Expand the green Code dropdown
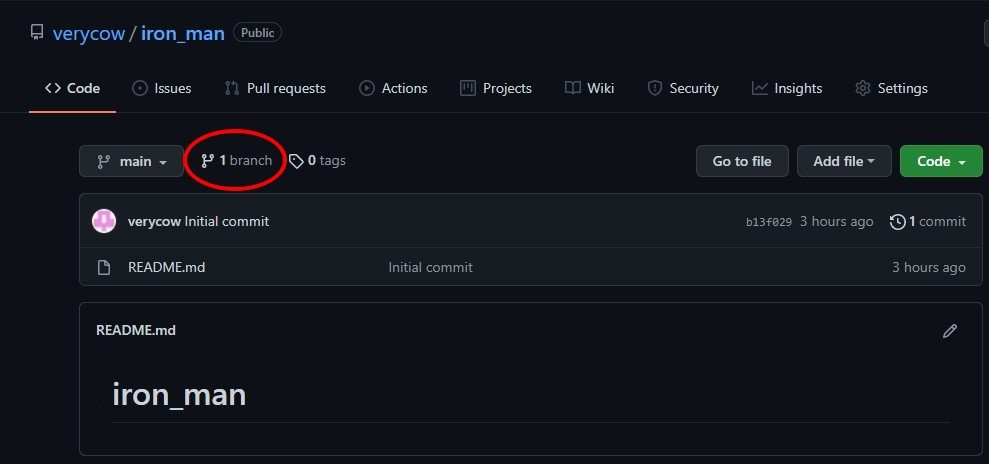Image resolution: width=989 pixels, height=464 pixels. coord(941,161)
